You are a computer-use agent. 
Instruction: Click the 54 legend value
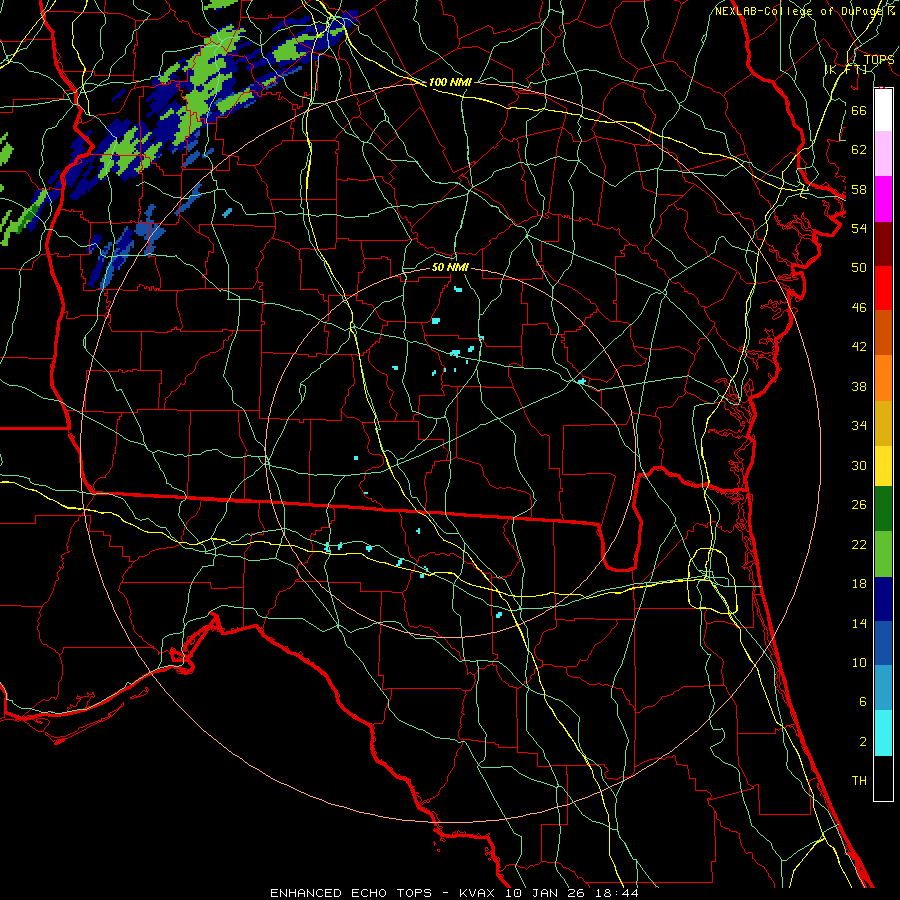859,228
